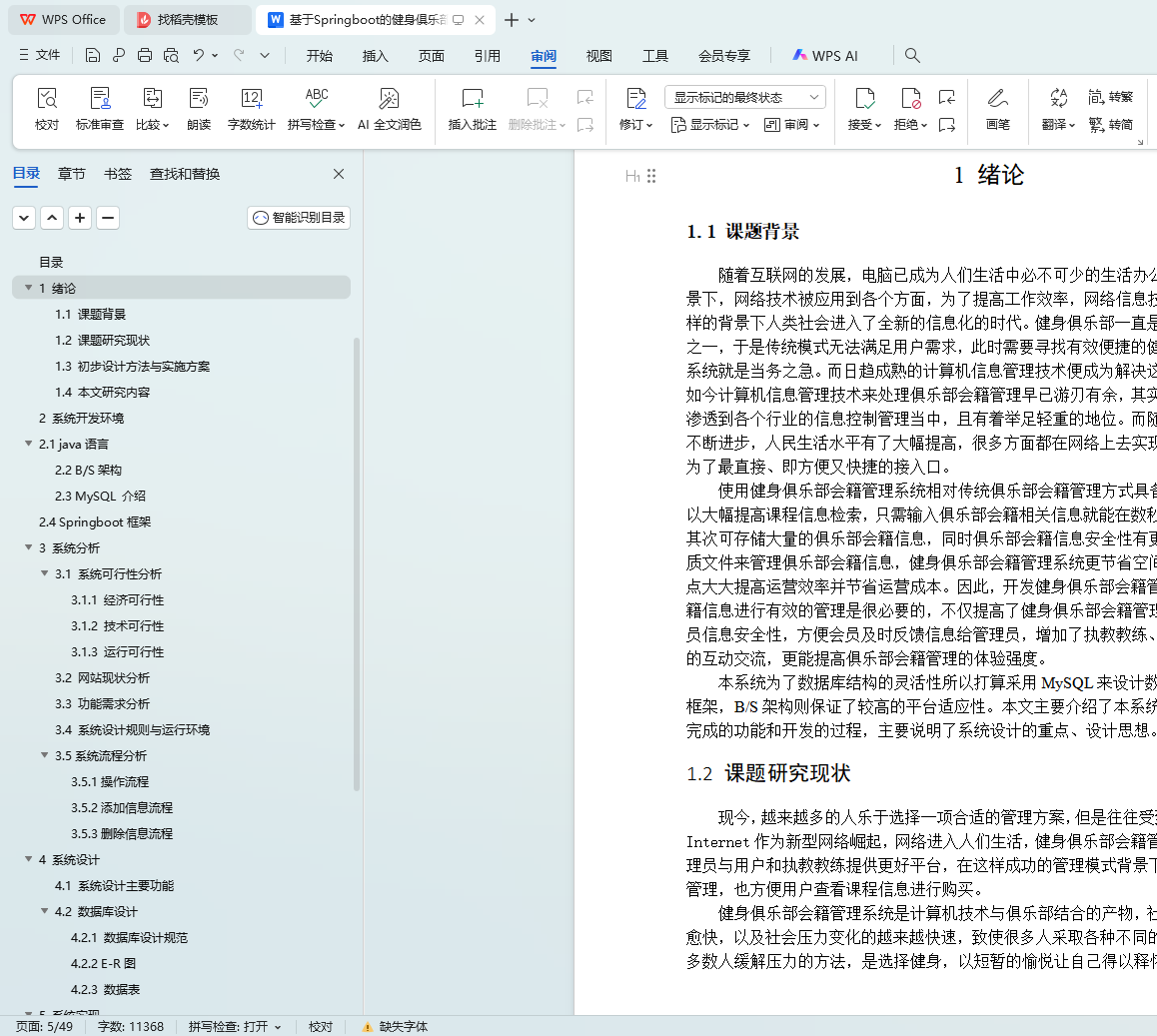The width and height of the screenshot is (1157, 1036).
Task: Open the 显示标记 dropdown
Action: tap(710, 125)
